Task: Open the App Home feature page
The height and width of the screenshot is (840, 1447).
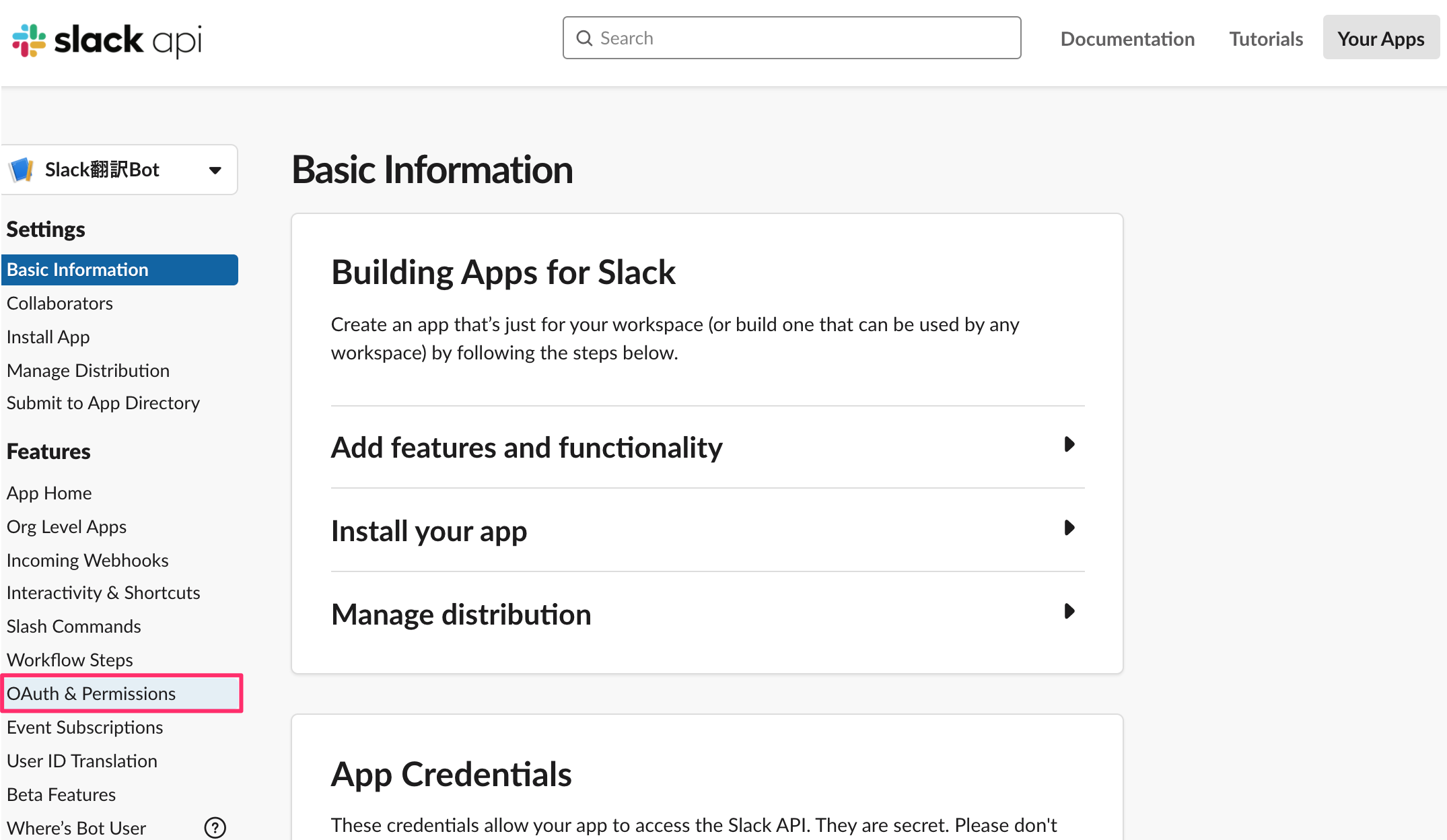Action: click(x=49, y=493)
